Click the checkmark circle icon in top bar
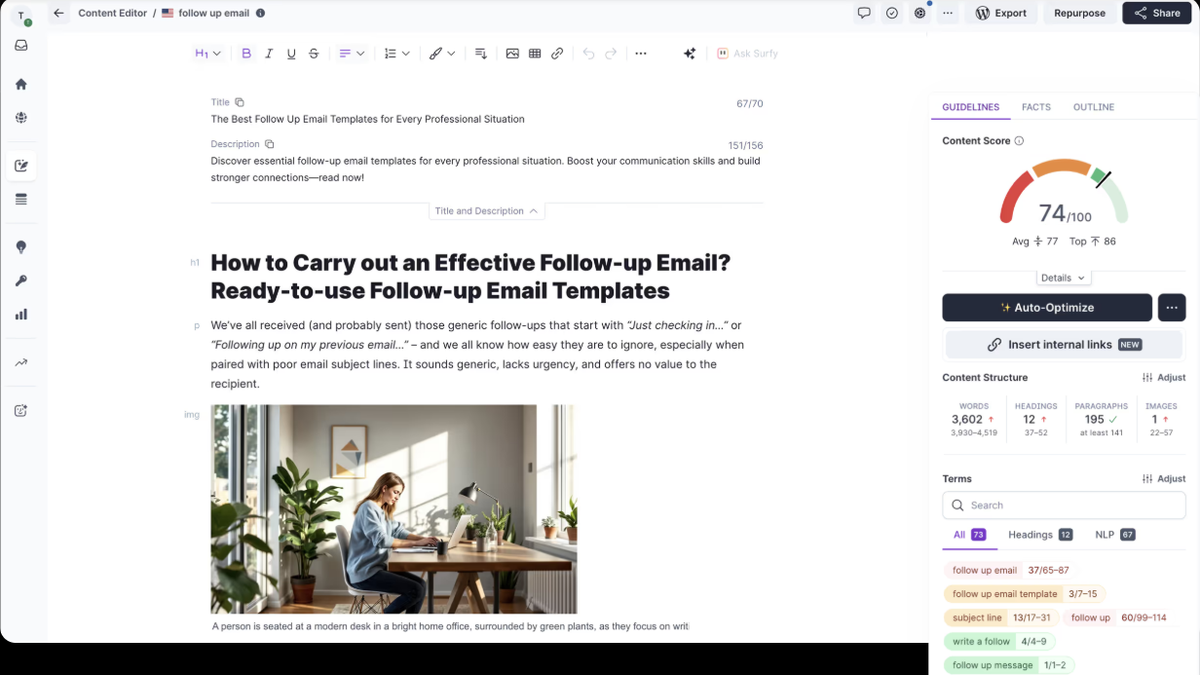The height and width of the screenshot is (675, 1200). 892,13
